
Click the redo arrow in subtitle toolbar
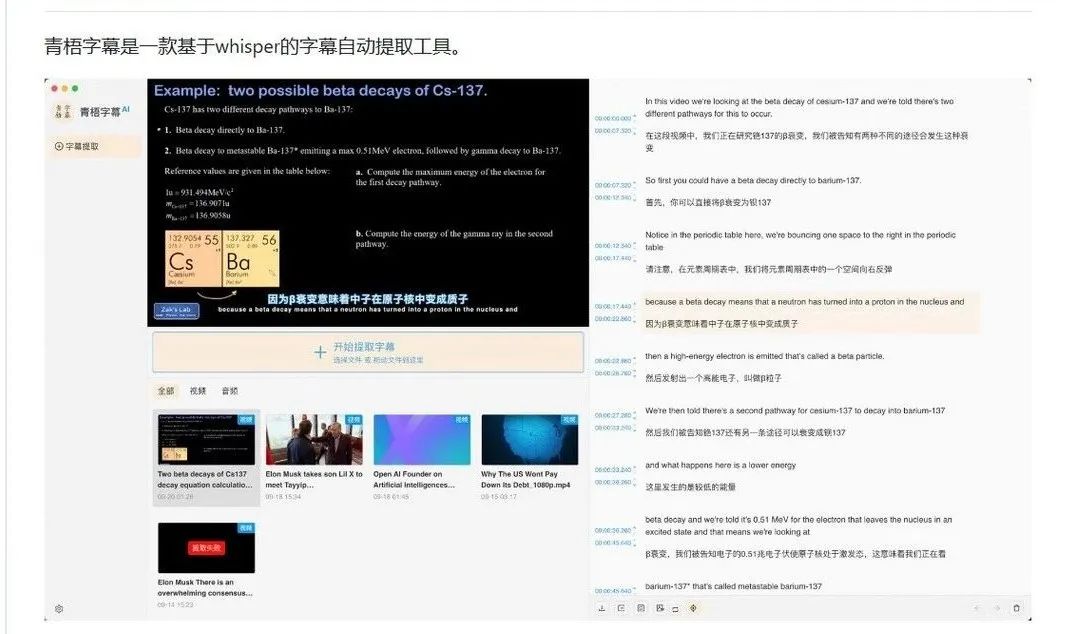tap(997, 608)
